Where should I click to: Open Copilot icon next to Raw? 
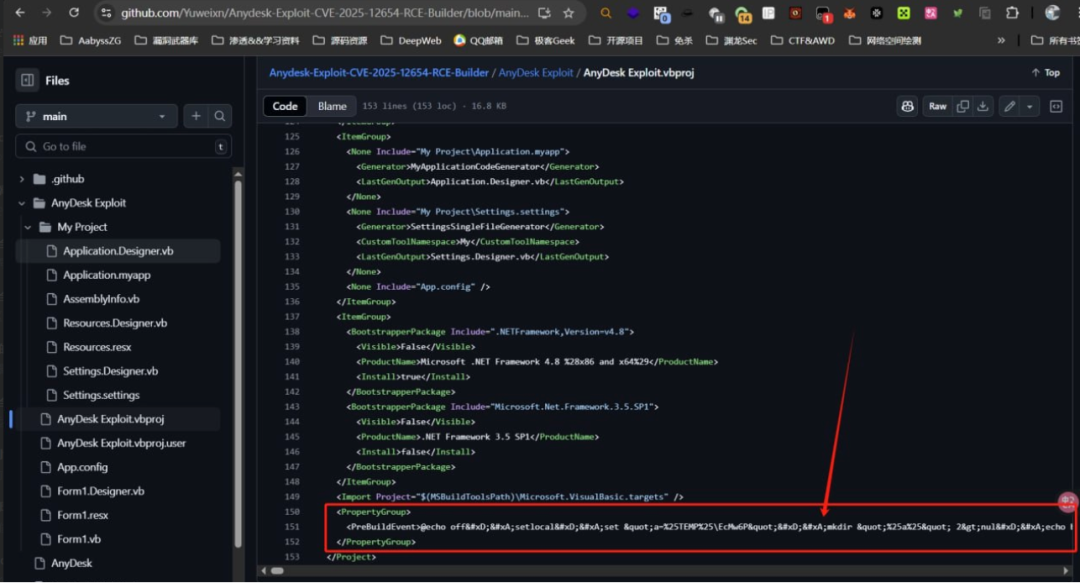pyautogui.click(x=907, y=106)
